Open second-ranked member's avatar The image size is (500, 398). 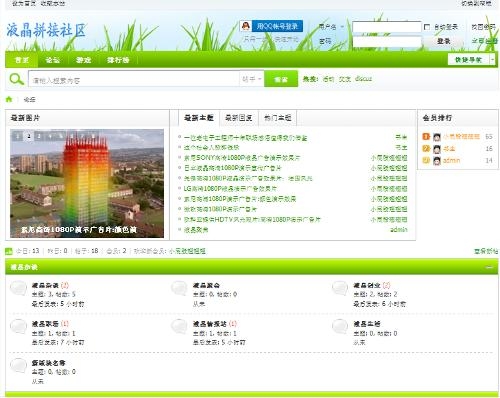[437, 149]
